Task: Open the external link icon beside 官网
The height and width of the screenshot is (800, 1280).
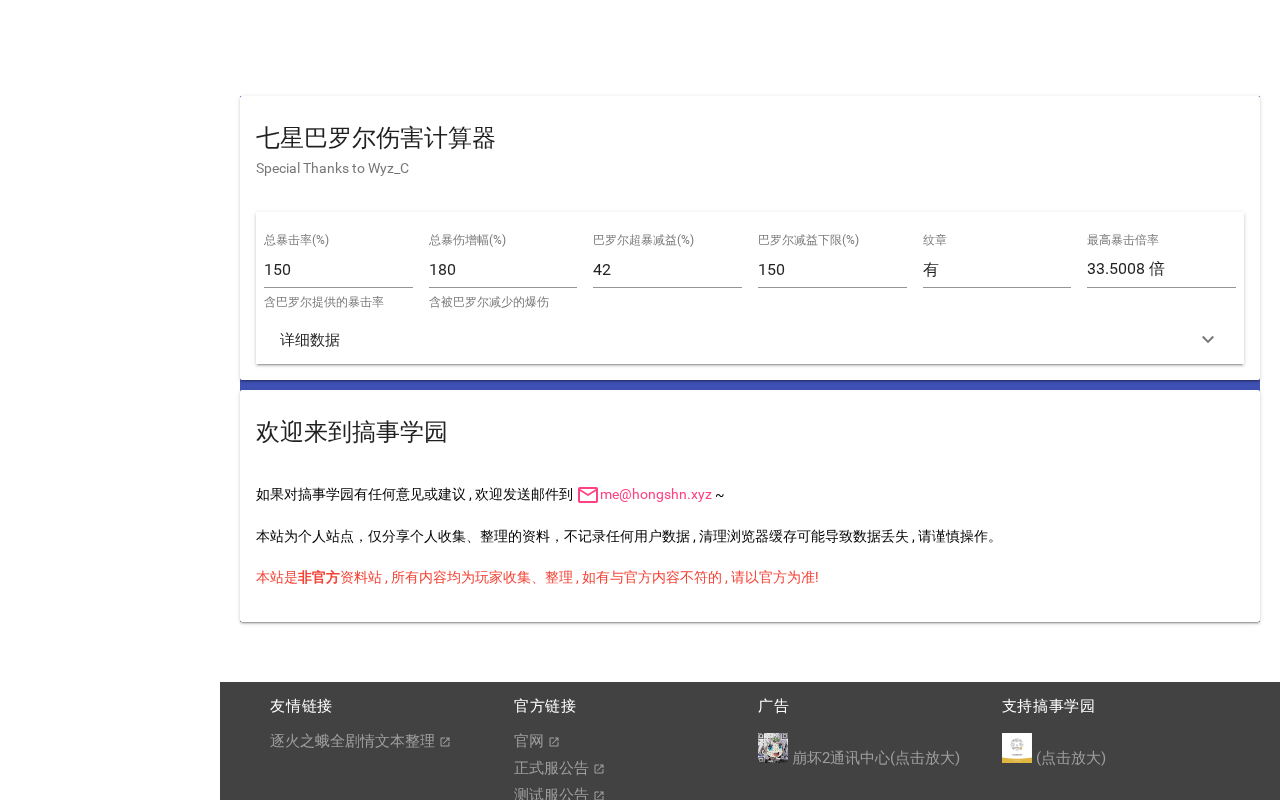Action: point(554,742)
